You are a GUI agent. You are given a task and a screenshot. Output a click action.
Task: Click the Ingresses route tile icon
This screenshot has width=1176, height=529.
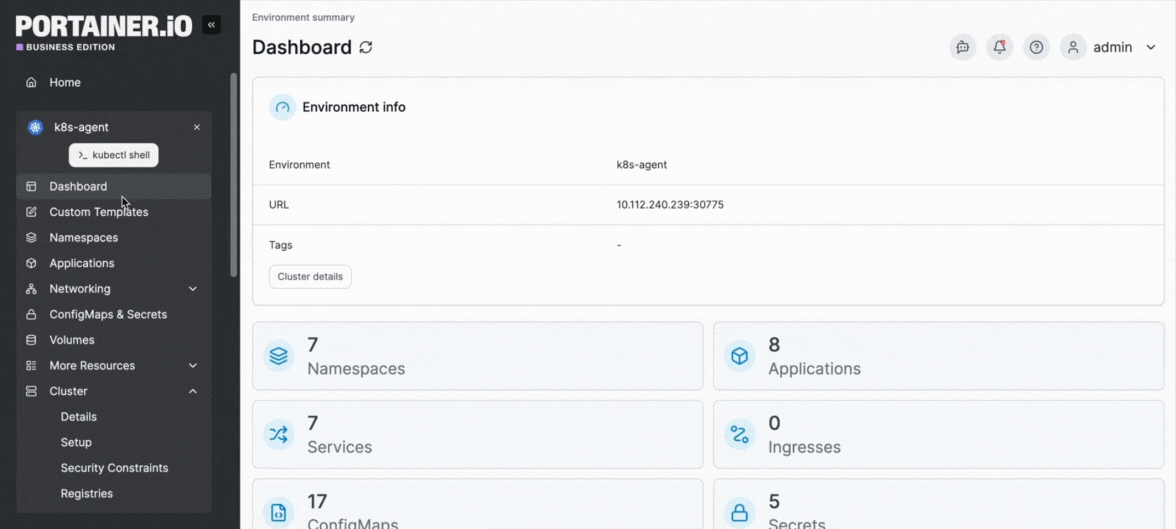[739, 434]
